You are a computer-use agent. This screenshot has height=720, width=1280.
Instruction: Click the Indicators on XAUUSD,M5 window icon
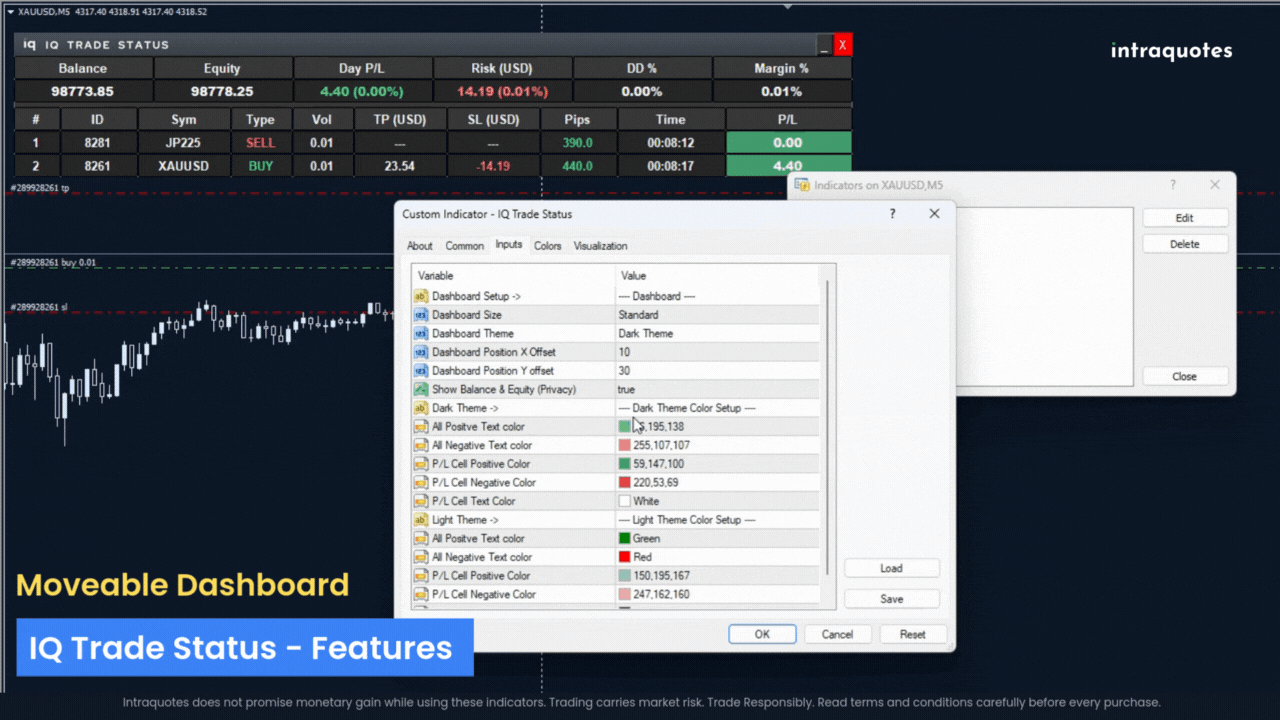click(x=802, y=185)
